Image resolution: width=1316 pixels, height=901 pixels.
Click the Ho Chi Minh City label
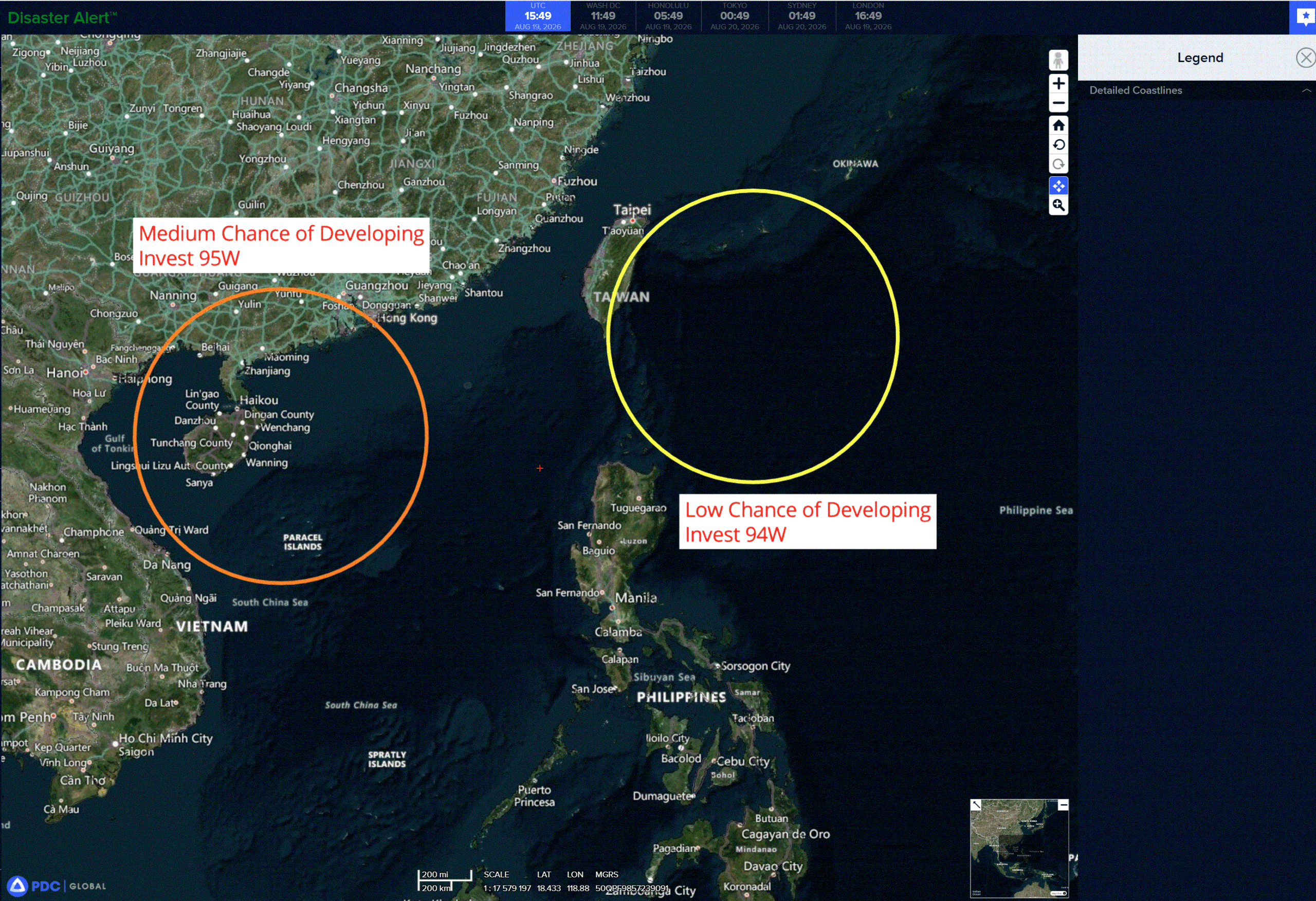point(166,738)
